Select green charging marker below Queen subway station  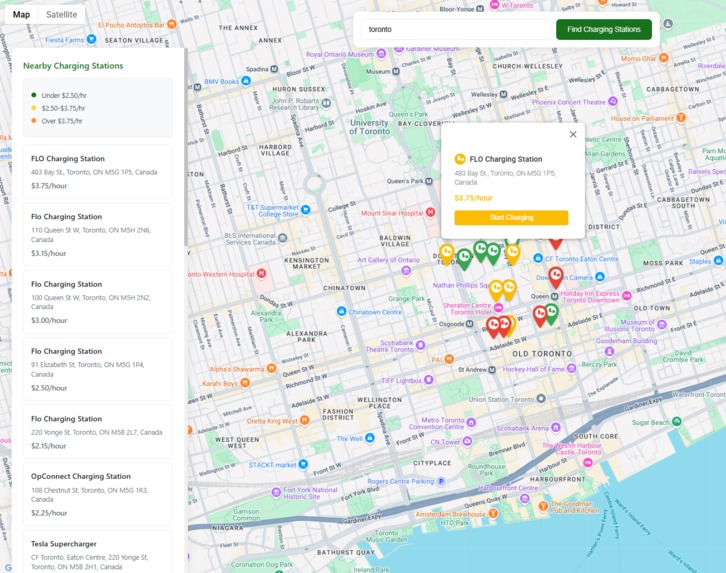pos(551,313)
